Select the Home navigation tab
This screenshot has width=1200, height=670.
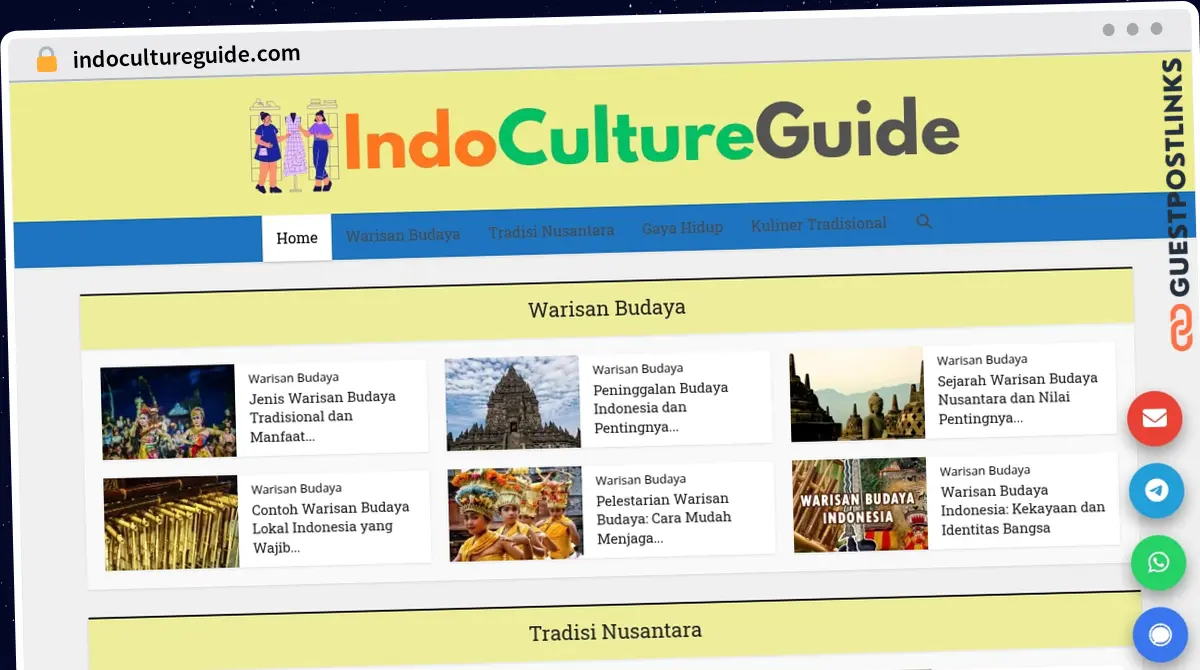(x=297, y=238)
